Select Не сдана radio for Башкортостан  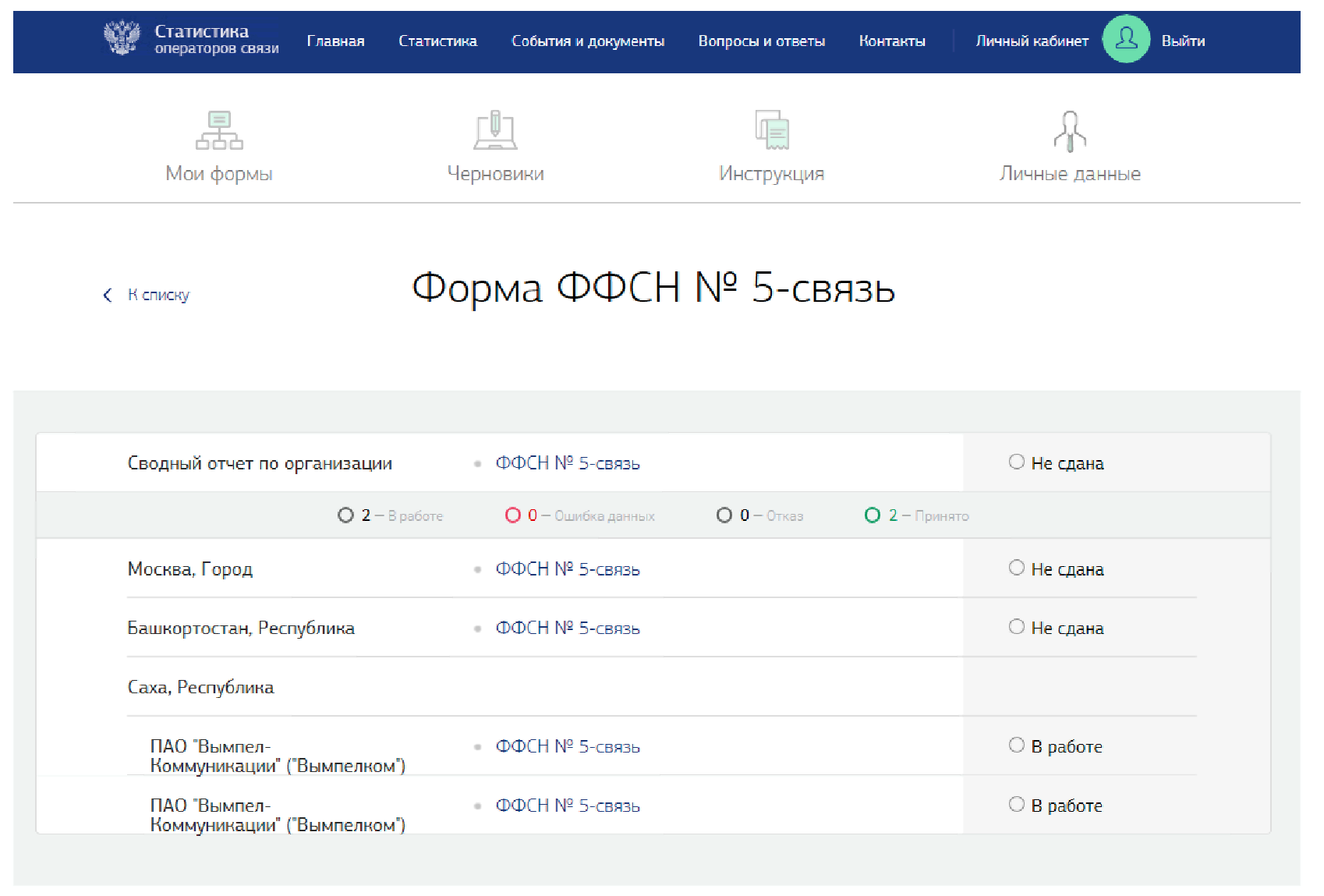1016,628
